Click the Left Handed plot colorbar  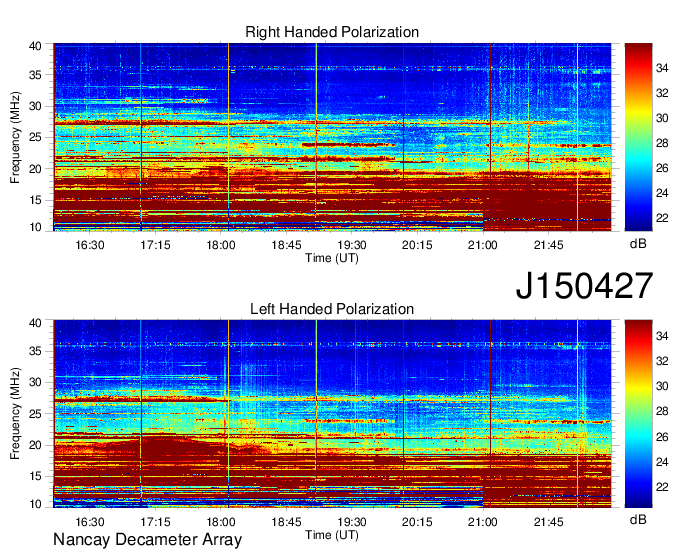pos(638,413)
